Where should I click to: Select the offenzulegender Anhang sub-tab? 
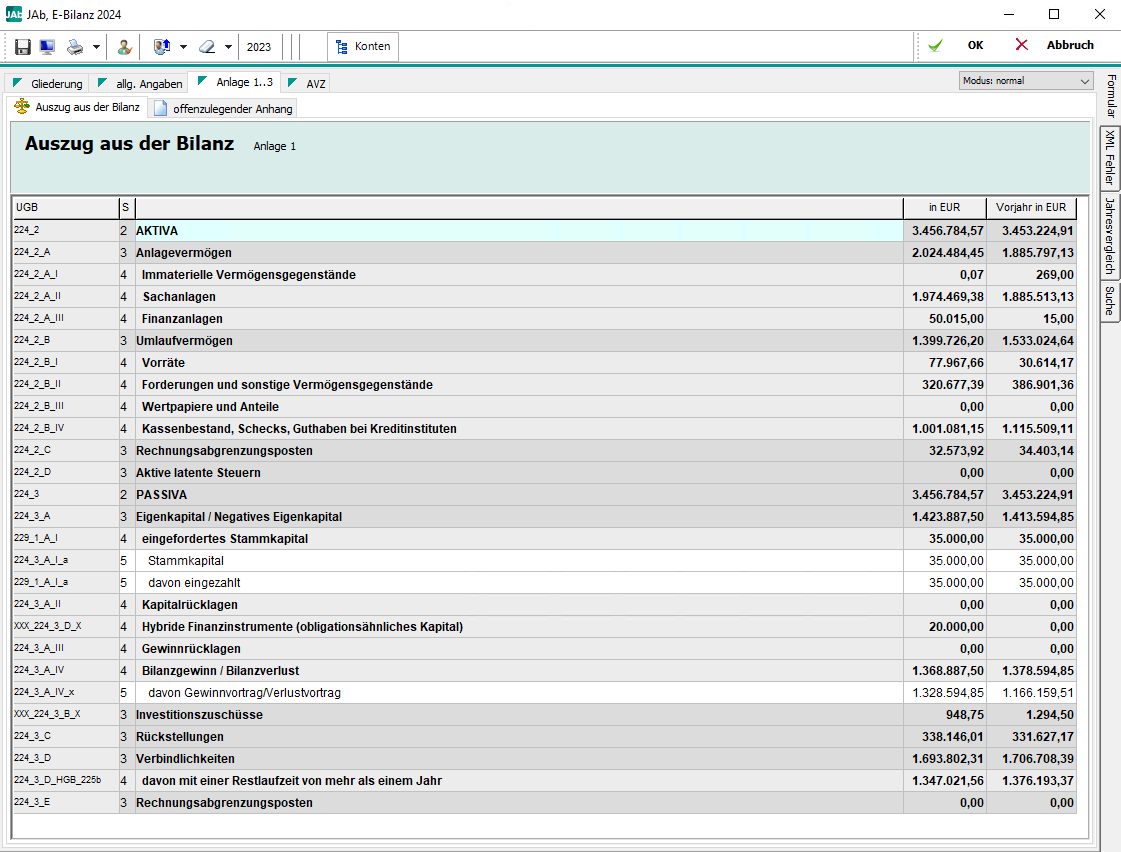pyautogui.click(x=224, y=108)
